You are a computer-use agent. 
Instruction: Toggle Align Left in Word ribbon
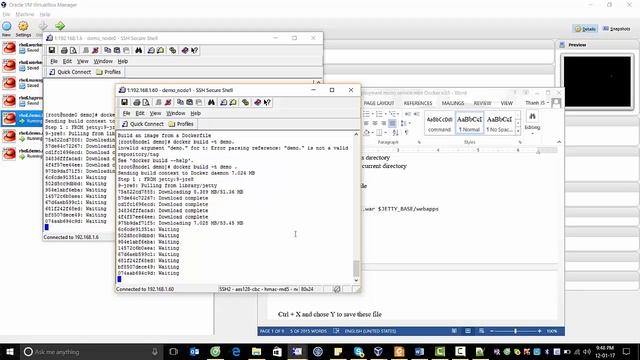(366, 123)
